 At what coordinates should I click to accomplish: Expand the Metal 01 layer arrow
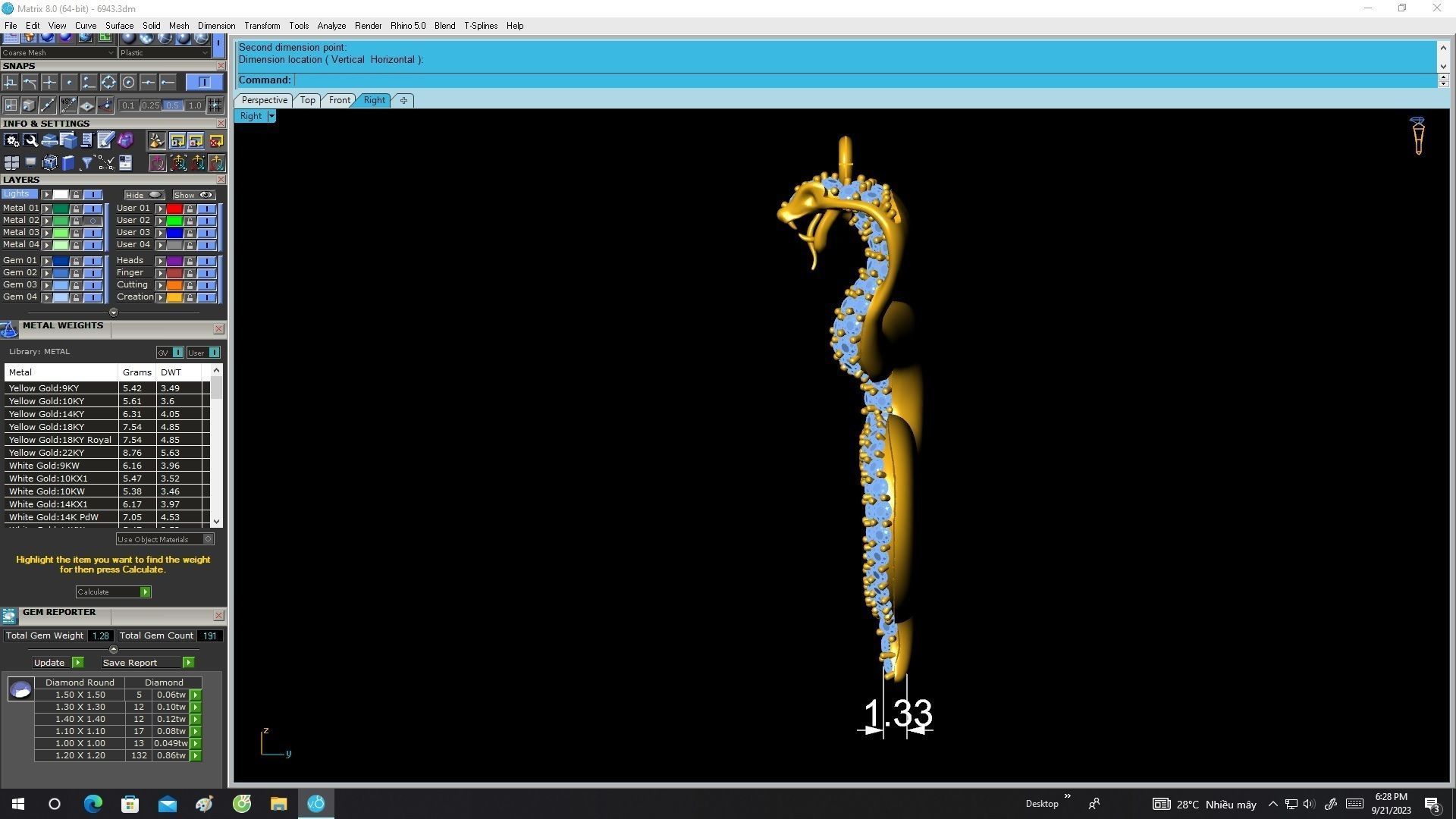point(46,209)
